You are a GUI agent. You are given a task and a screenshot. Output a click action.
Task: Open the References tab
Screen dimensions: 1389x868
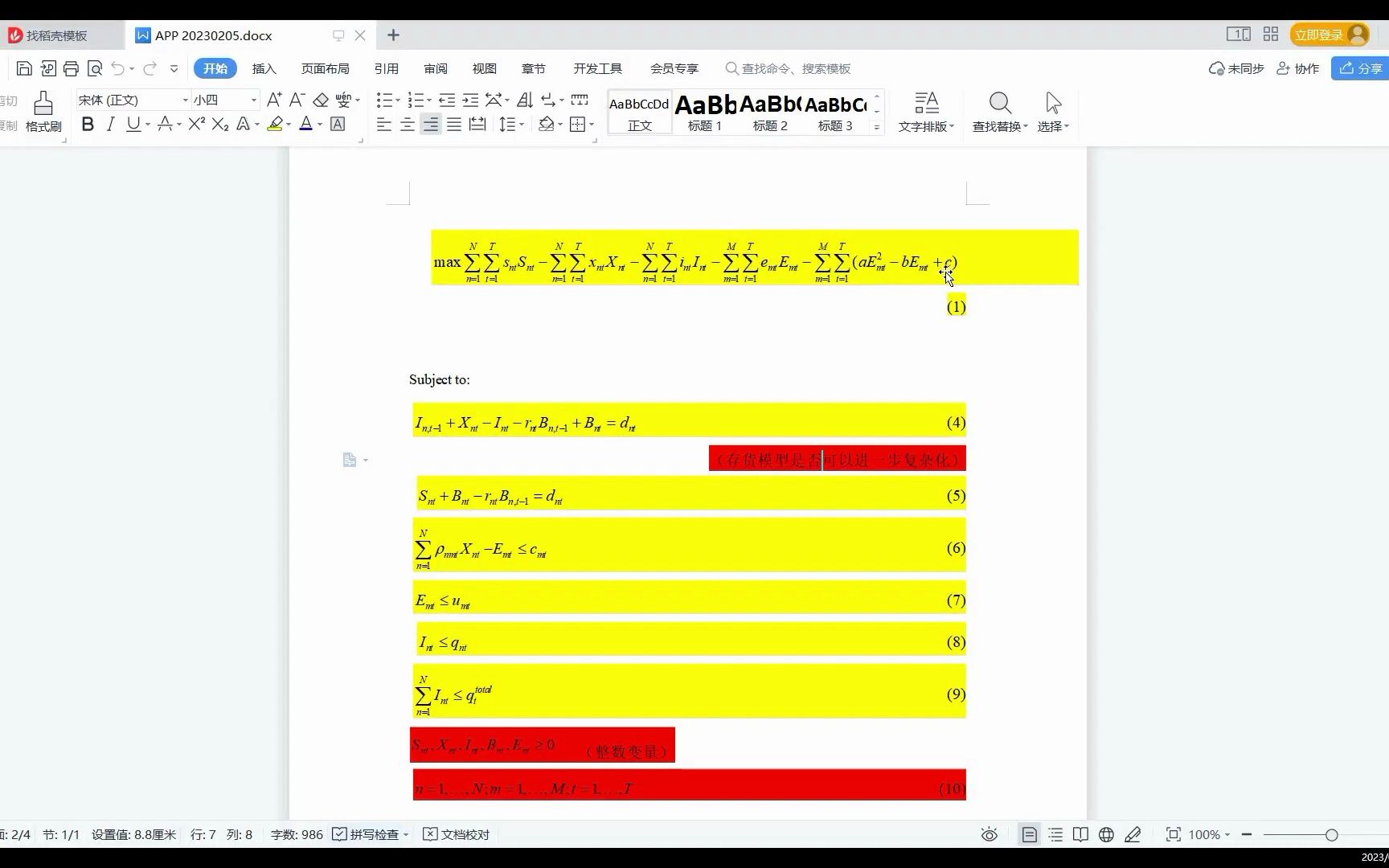387,68
